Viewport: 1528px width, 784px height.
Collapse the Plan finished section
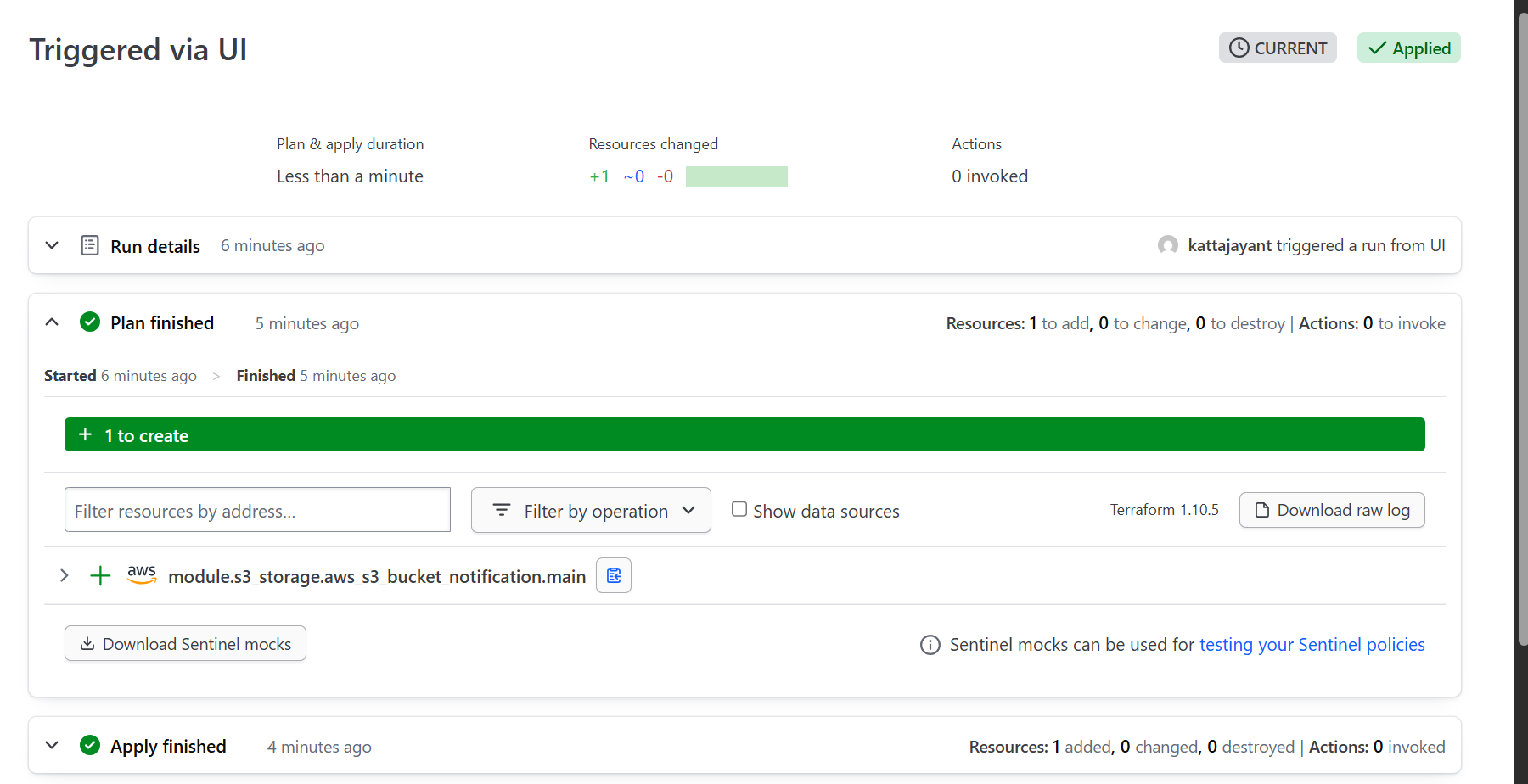click(x=52, y=322)
